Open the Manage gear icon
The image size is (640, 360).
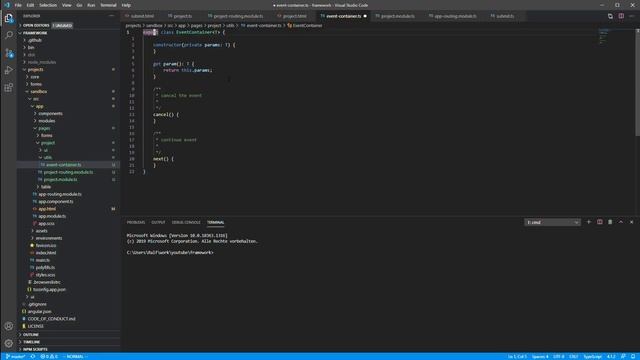pyautogui.click(x=9, y=343)
